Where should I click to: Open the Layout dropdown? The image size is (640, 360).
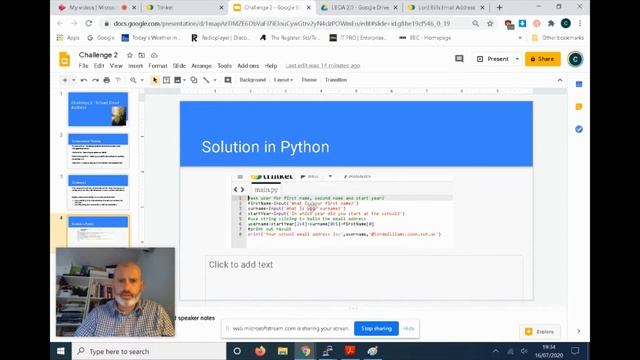tap(283, 80)
